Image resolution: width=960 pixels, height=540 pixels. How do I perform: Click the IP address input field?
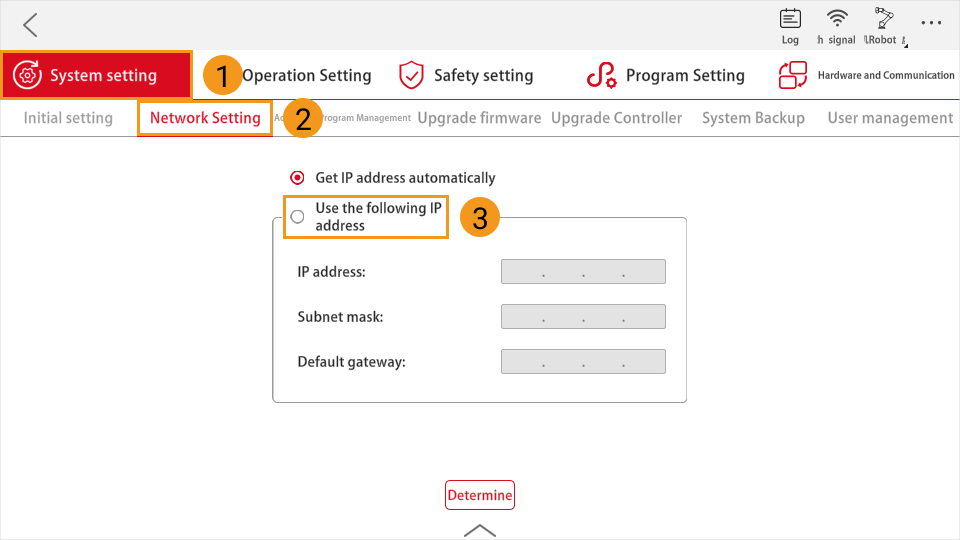pos(583,272)
